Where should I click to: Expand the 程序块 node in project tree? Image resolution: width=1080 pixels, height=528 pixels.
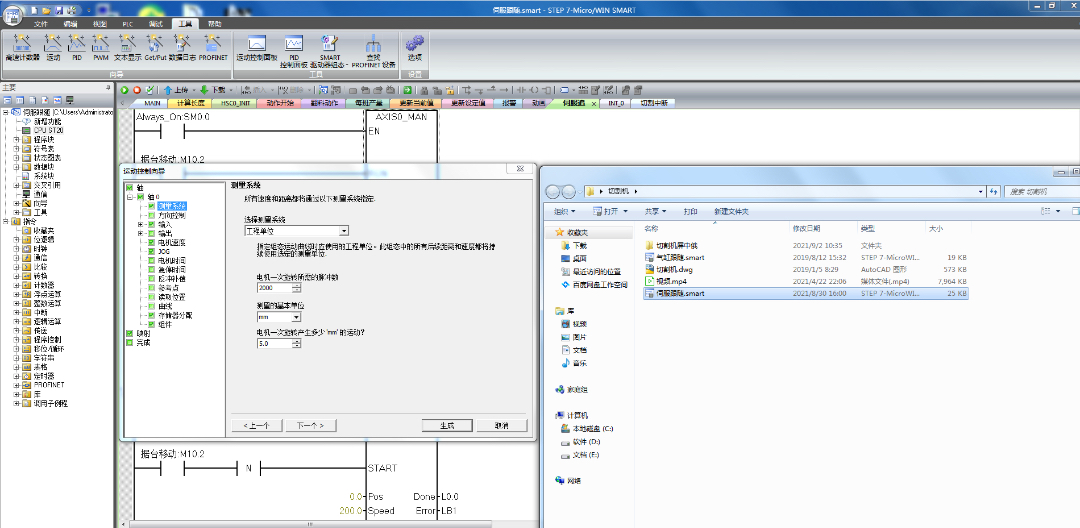(x=17, y=139)
